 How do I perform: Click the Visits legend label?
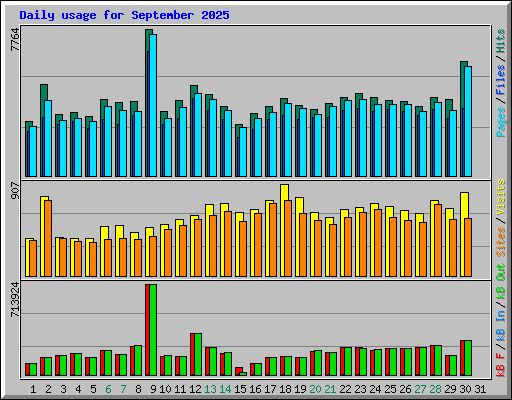[x=501, y=198]
